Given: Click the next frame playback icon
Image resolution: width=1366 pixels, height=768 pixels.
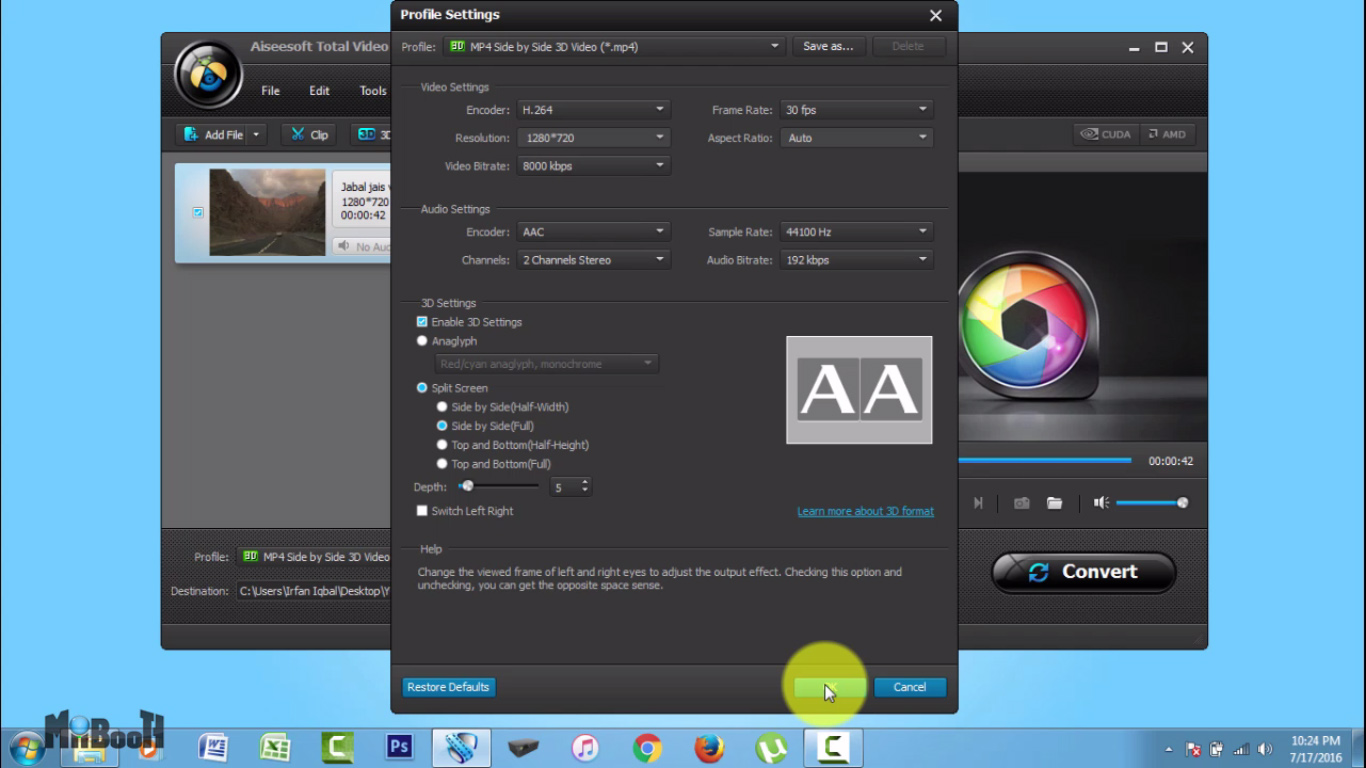Looking at the screenshot, I should coord(978,503).
